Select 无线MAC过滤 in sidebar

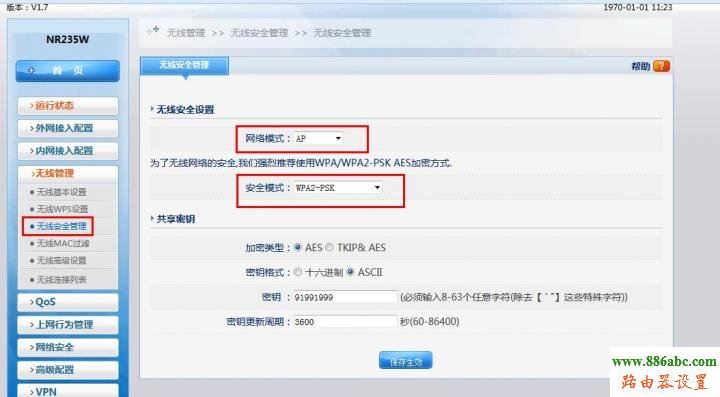pos(63,243)
